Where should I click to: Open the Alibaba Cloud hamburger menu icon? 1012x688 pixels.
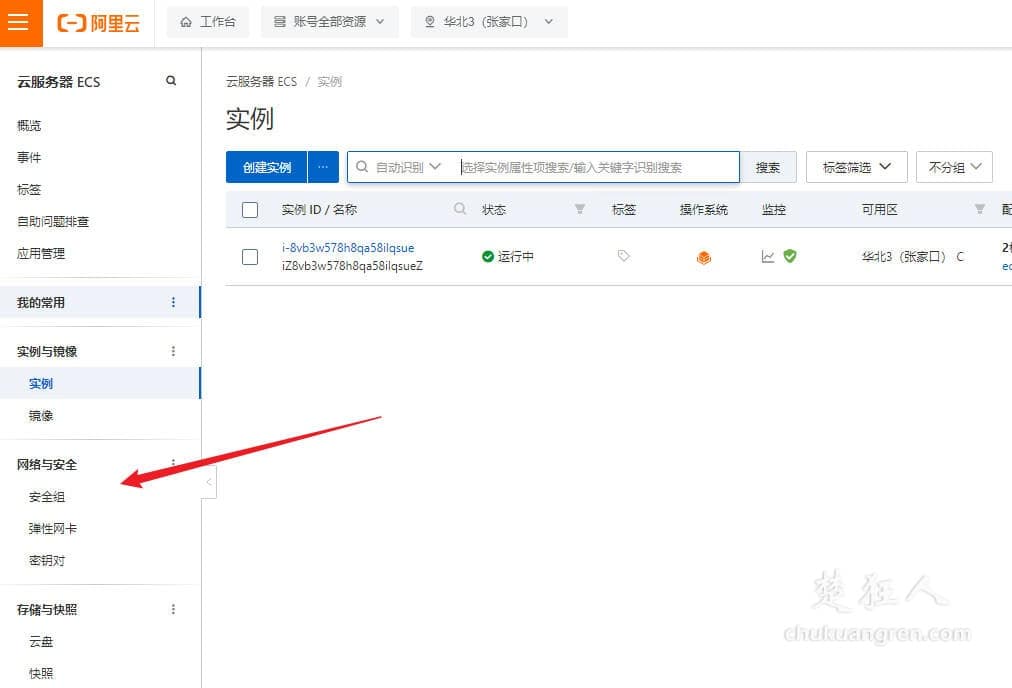coord(20,22)
